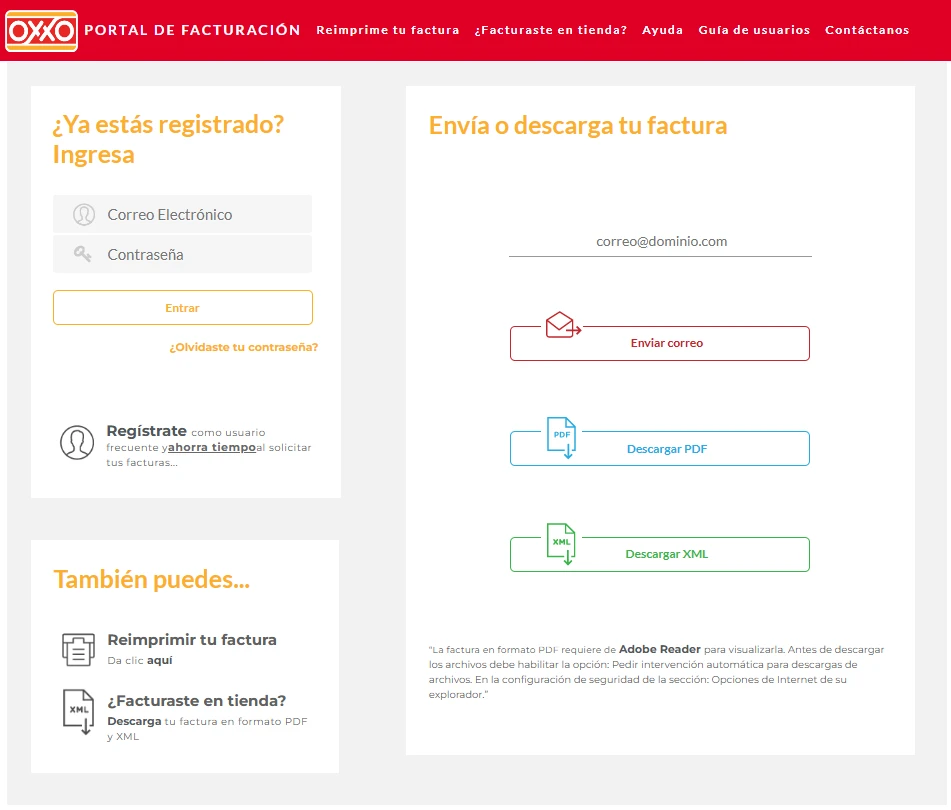Click the user avatar icon beside Regístrate
The width and height of the screenshot is (951, 810).
(77, 442)
